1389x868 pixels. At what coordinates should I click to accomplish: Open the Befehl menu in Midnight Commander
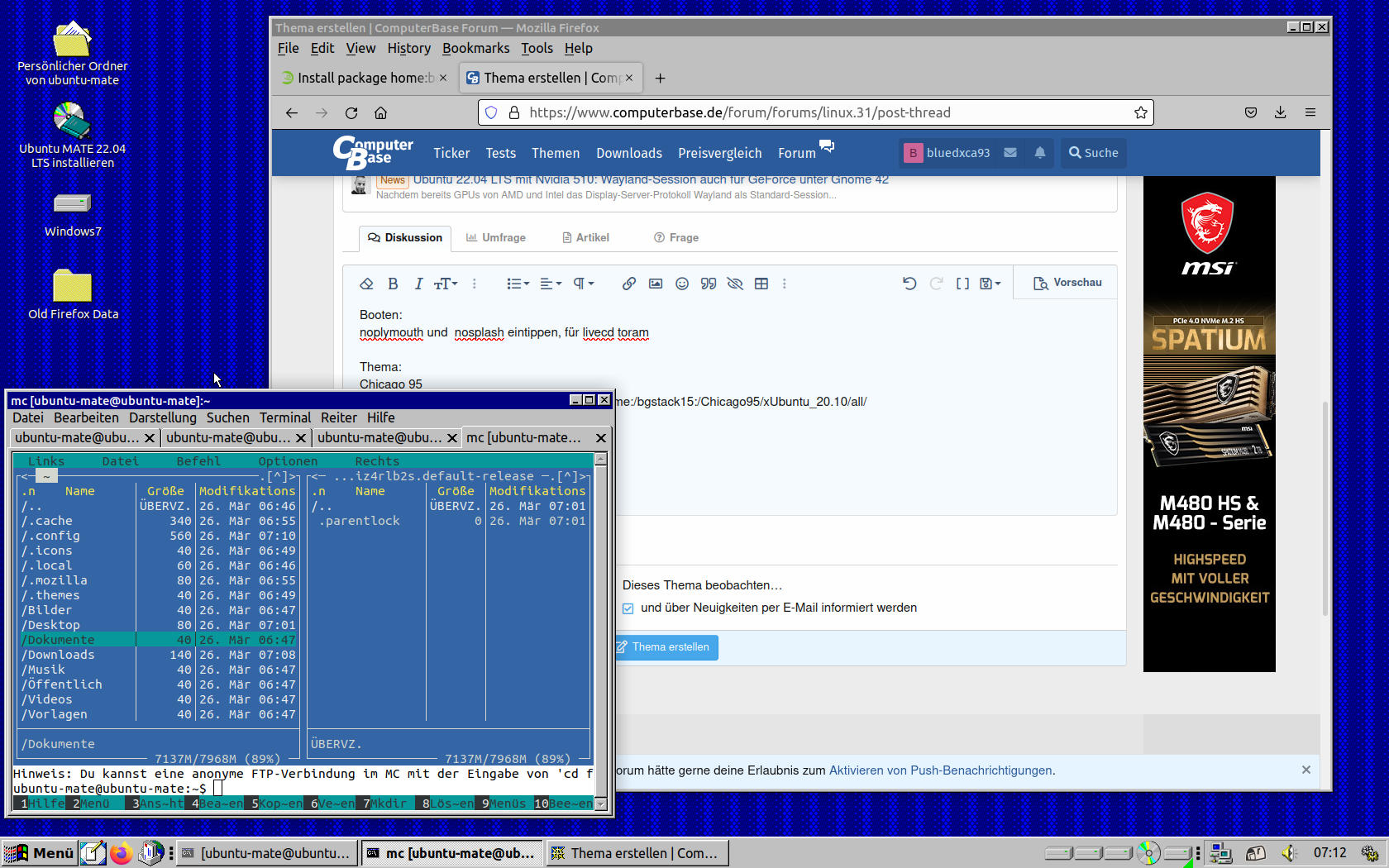(198, 461)
